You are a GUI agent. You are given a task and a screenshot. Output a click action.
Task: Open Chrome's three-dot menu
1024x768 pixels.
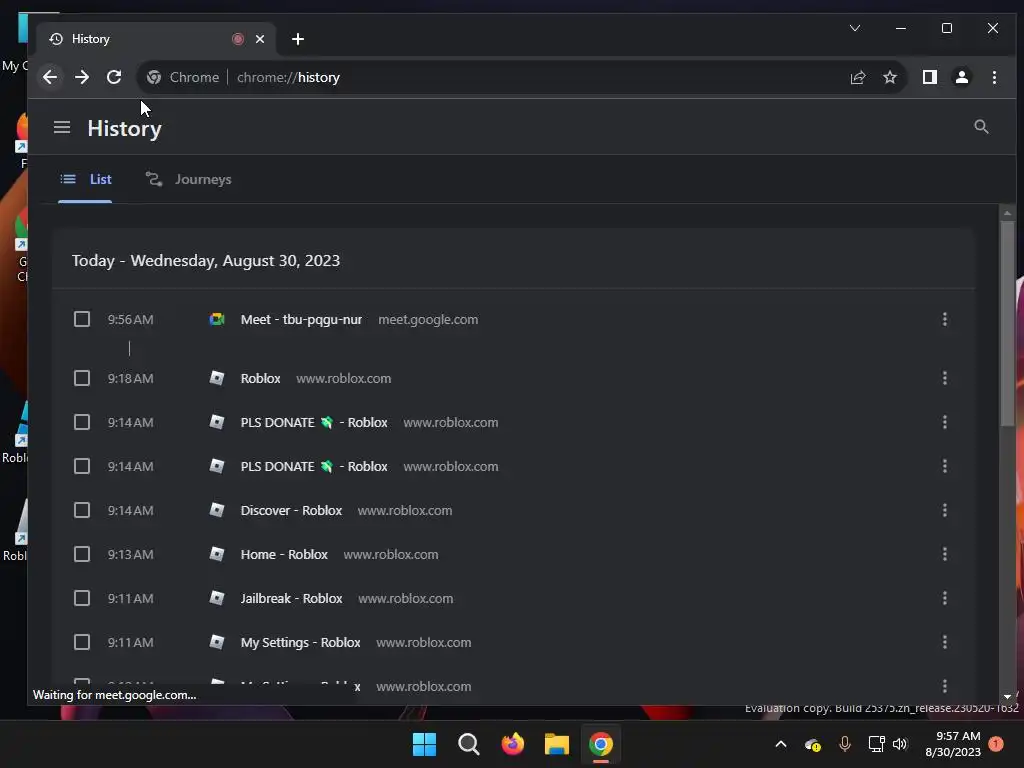[994, 77]
